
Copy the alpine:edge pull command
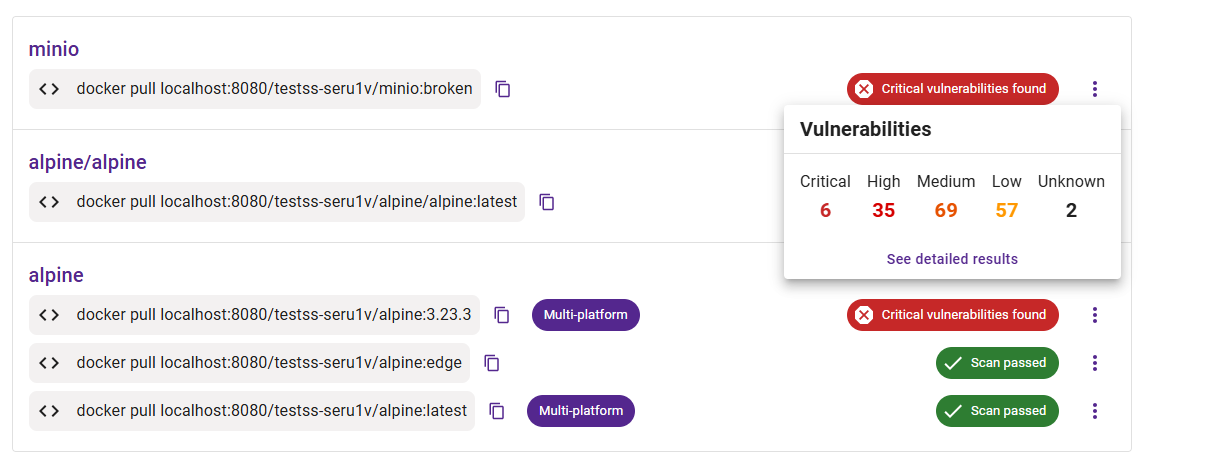(492, 363)
